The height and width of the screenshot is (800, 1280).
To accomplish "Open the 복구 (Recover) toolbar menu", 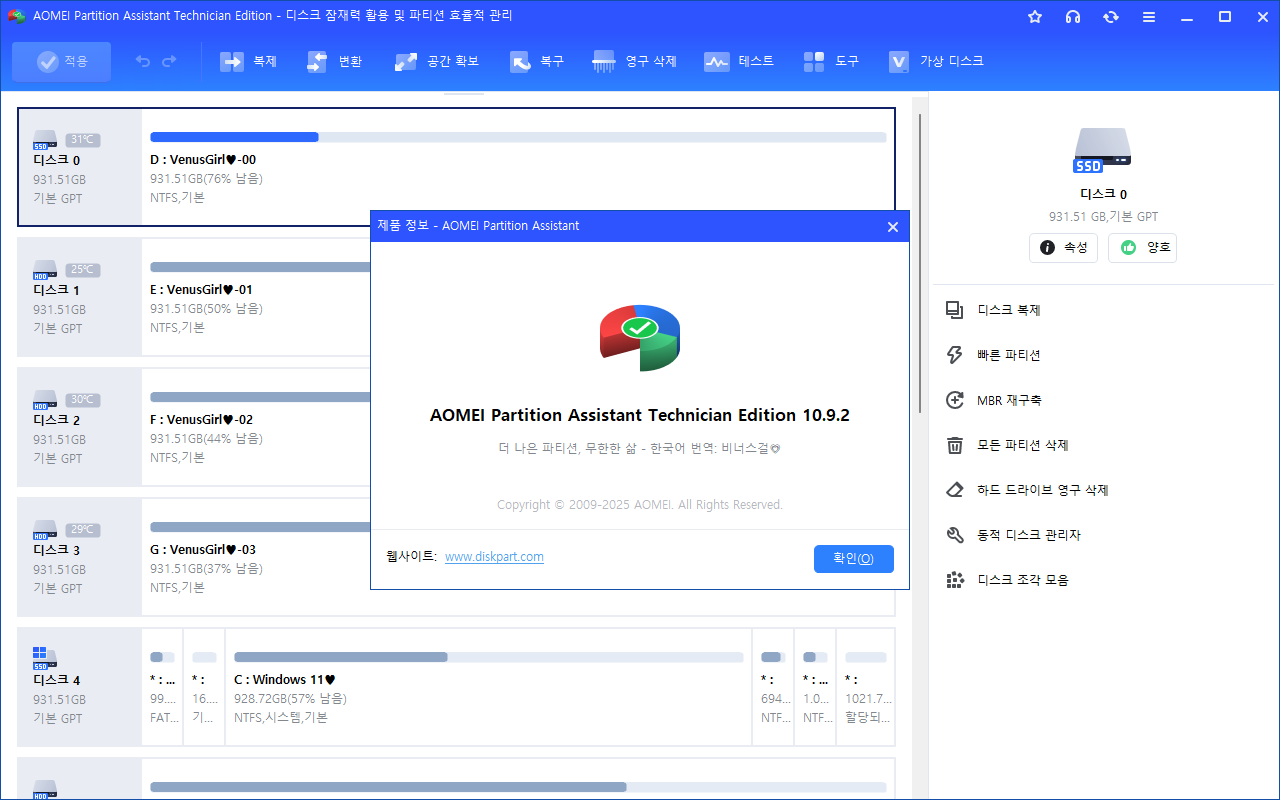I will point(536,62).
